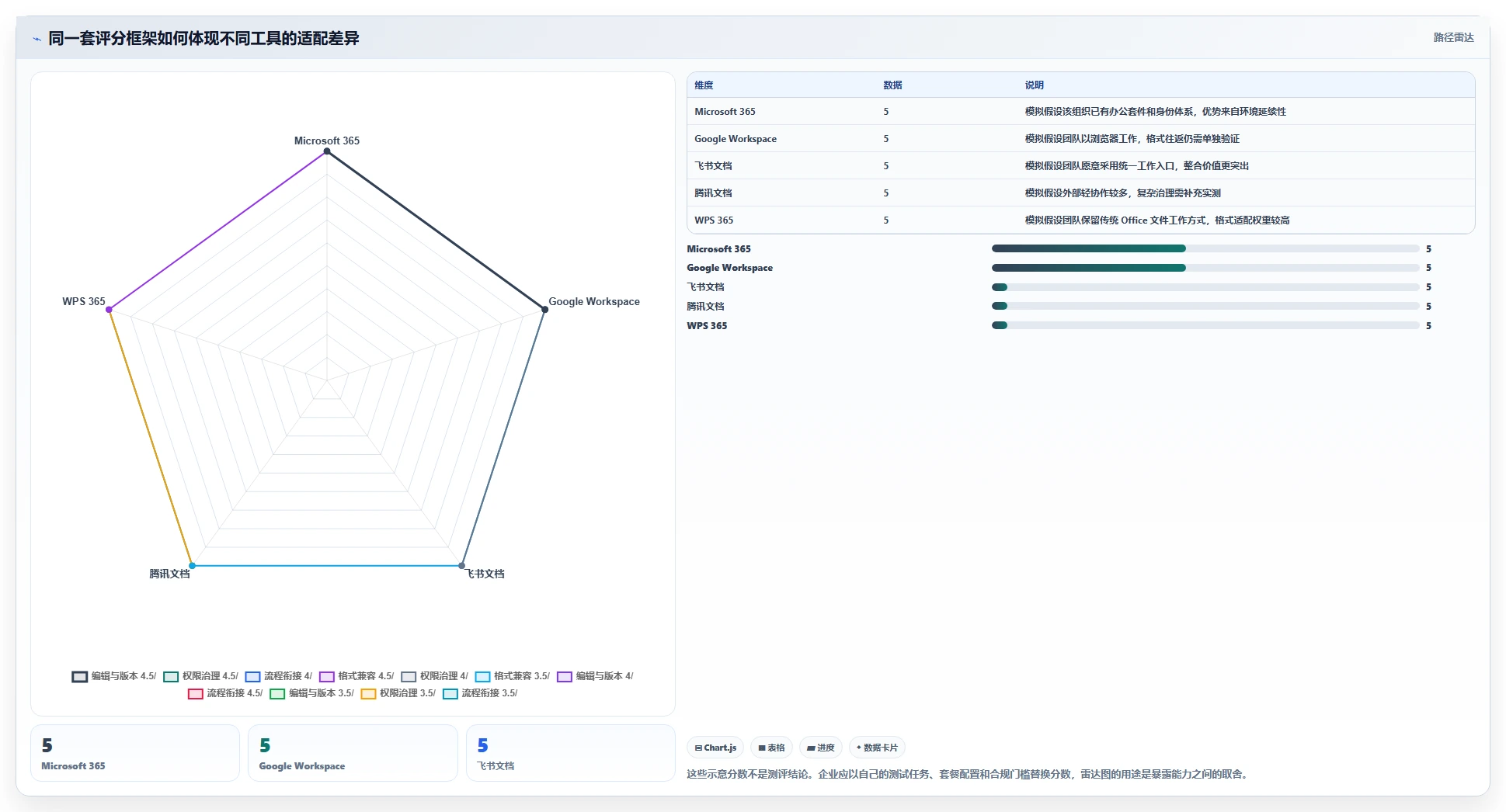Click the Microsoft 365 progress label
This screenshot has width=1506, height=812.
[718, 249]
